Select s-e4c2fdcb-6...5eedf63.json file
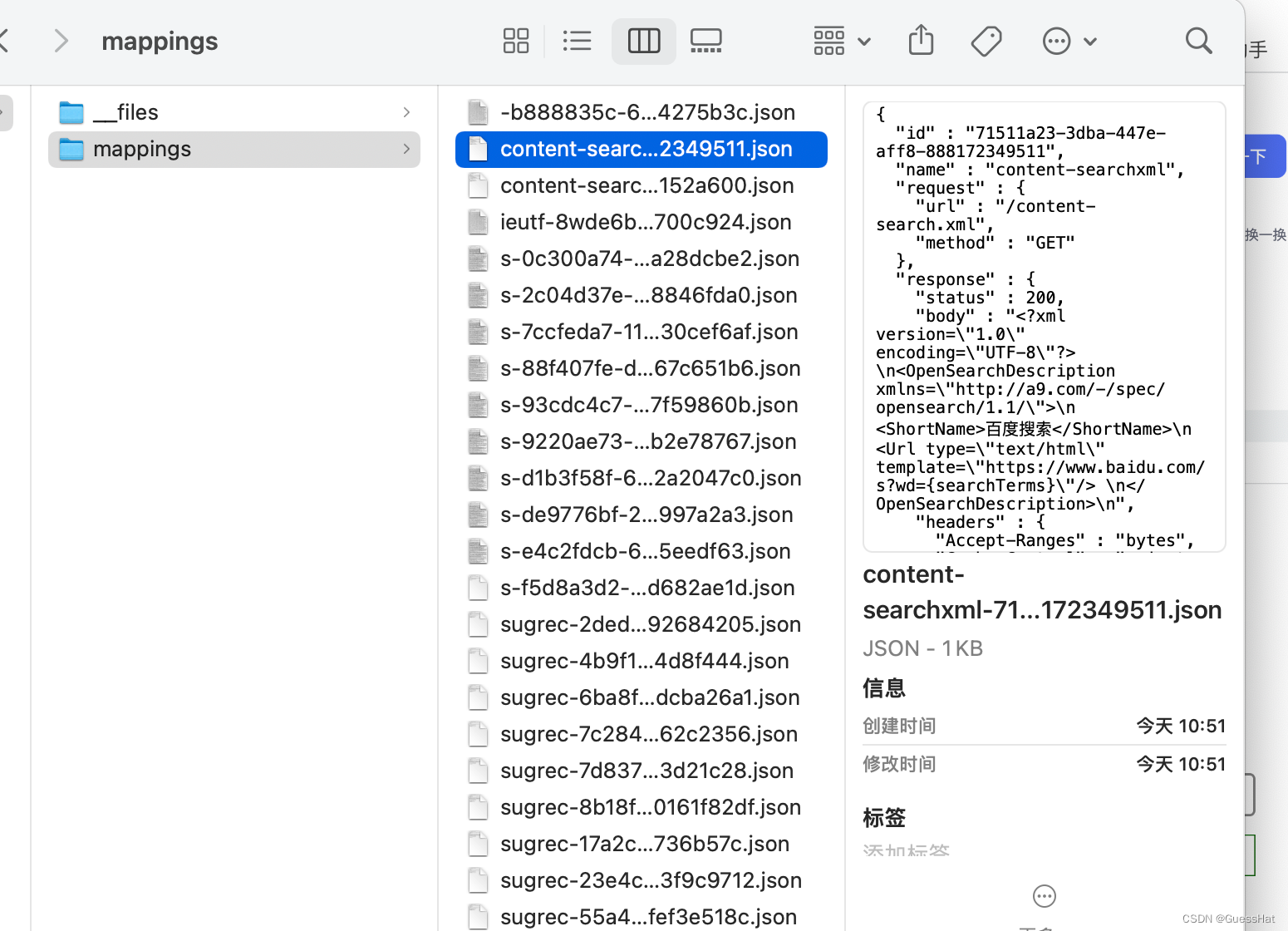The height and width of the screenshot is (931, 1288). [x=642, y=551]
